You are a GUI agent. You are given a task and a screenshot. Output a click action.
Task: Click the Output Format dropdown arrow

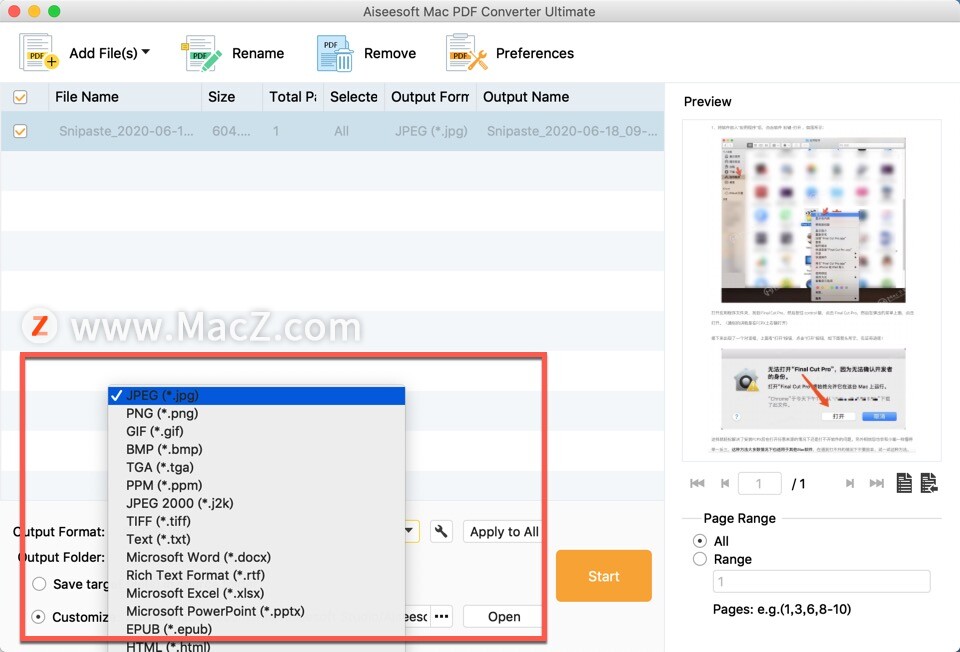pyautogui.click(x=410, y=531)
